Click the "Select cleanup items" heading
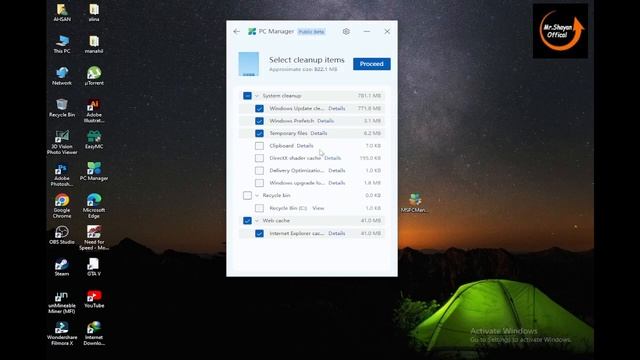Screen dimensions: 640x360 click(307, 60)
